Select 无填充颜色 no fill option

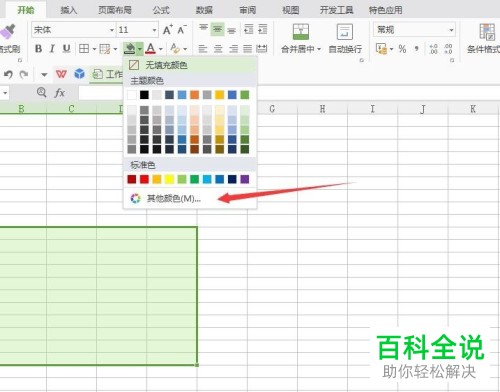pyautogui.click(x=190, y=65)
